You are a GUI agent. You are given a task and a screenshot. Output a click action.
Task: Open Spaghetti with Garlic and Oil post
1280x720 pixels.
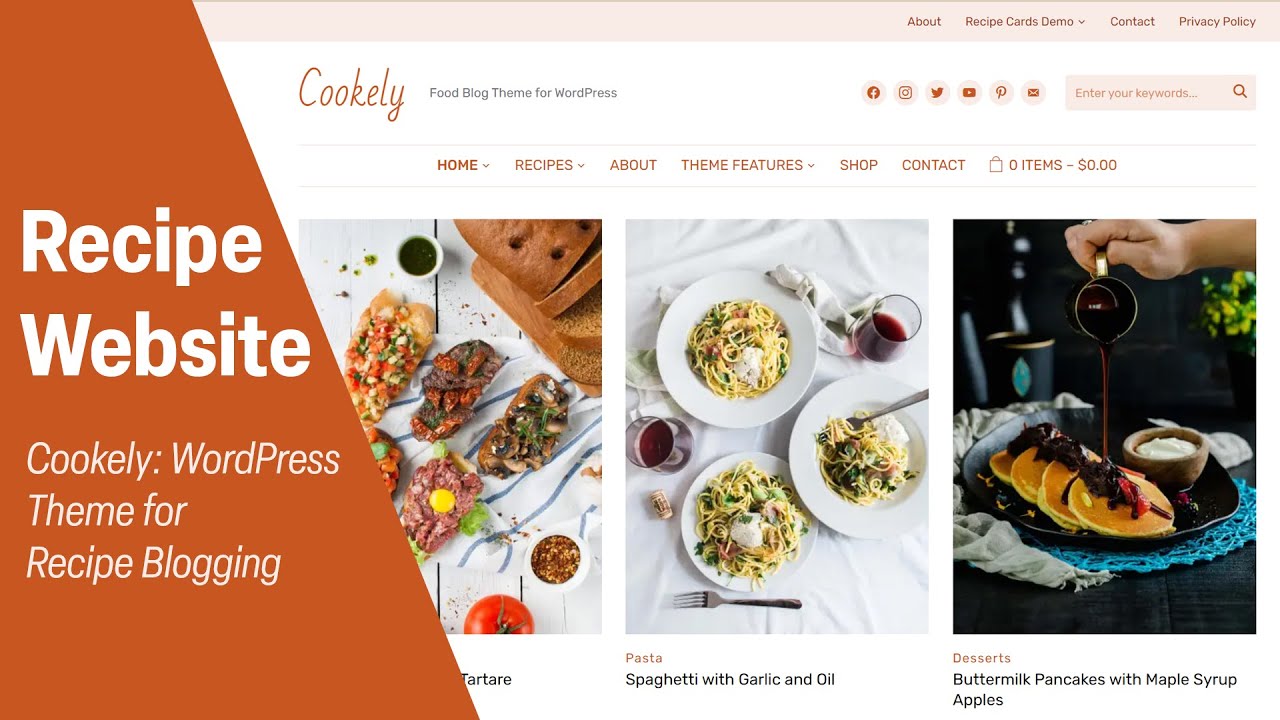pos(730,679)
